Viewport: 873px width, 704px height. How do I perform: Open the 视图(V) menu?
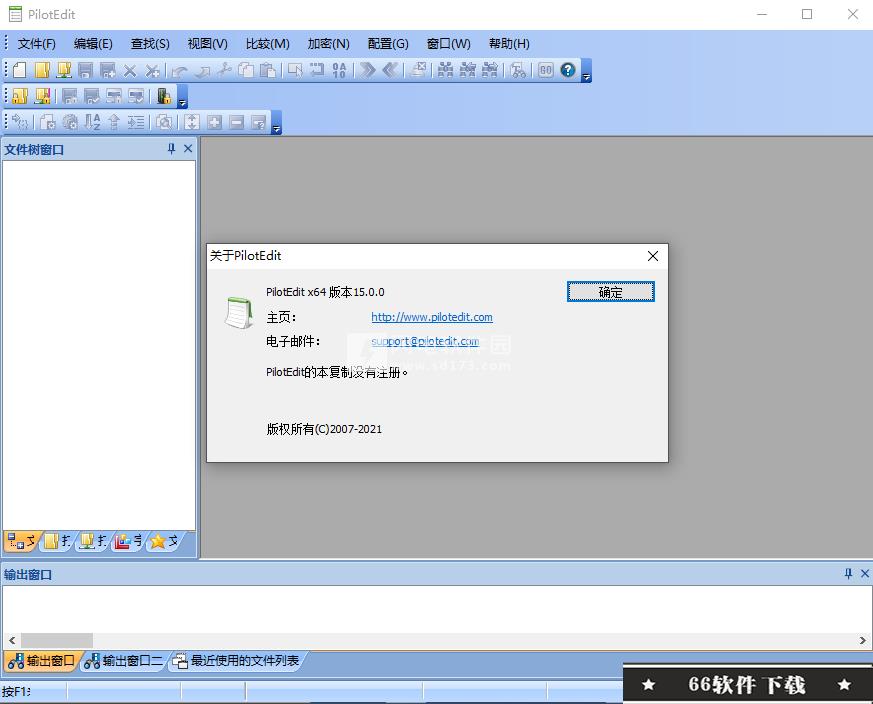208,43
